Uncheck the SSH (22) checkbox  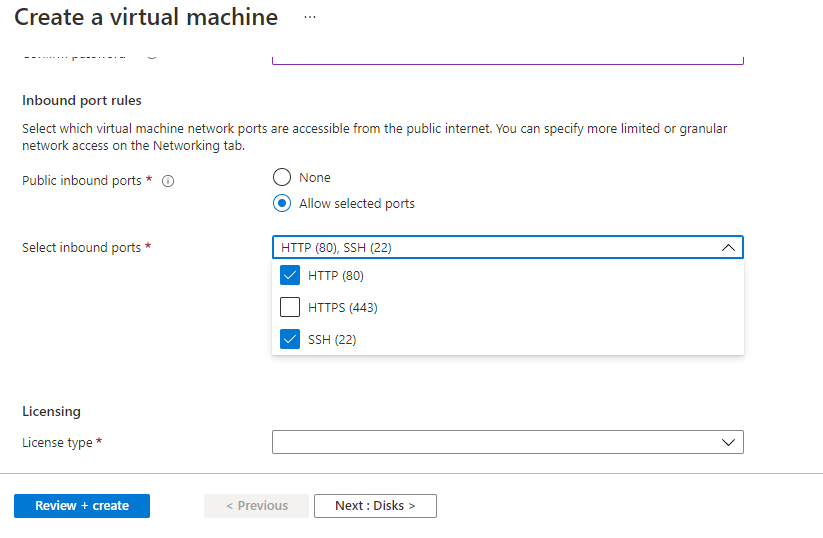290,340
